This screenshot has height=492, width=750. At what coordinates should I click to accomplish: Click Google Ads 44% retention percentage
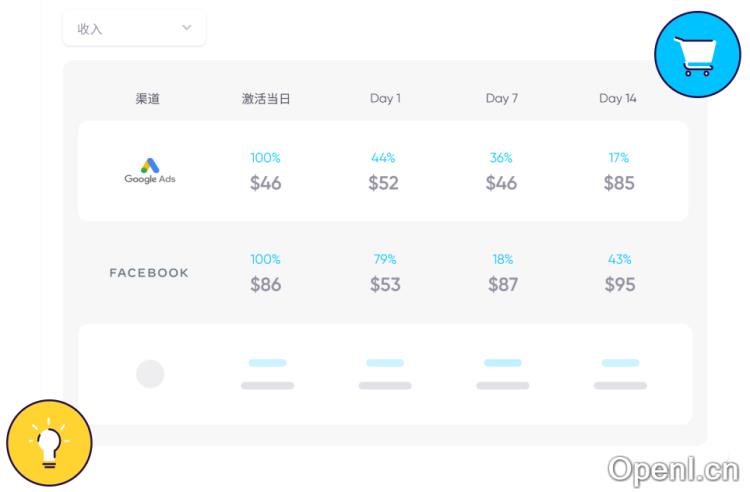(x=384, y=158)
